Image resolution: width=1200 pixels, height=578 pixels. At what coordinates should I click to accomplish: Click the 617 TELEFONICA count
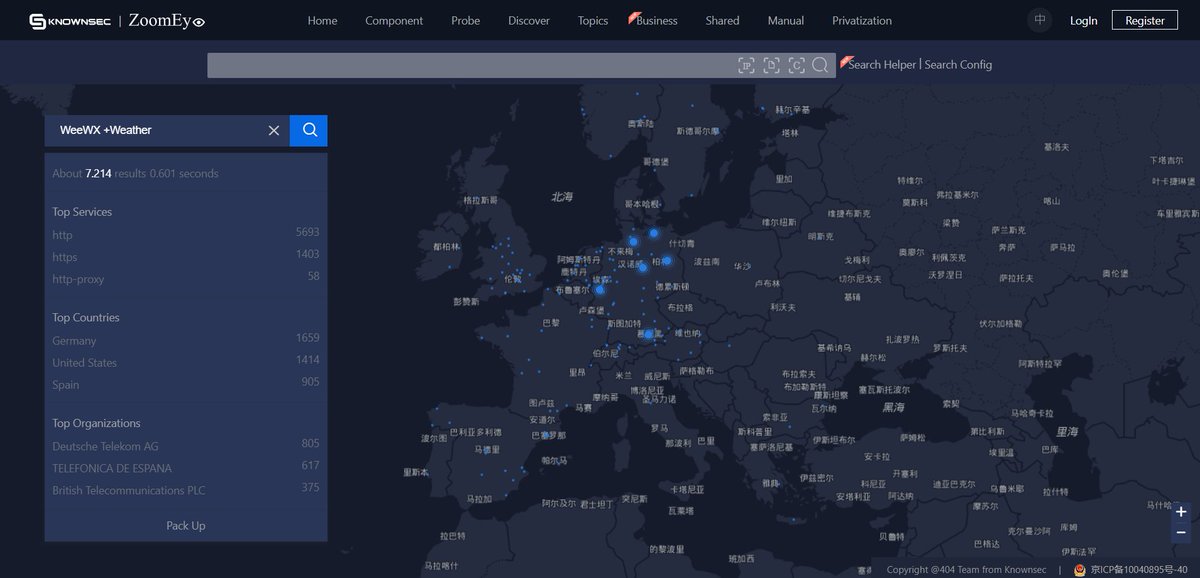310,465
